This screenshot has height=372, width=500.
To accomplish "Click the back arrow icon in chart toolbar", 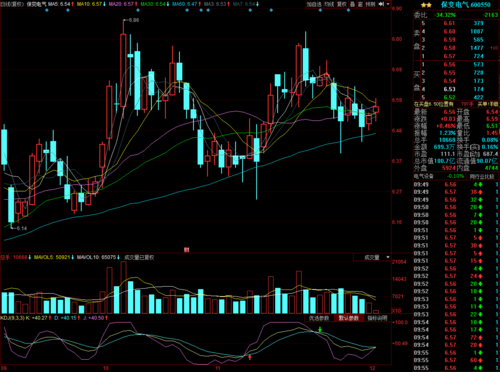I will click(381, 4).
